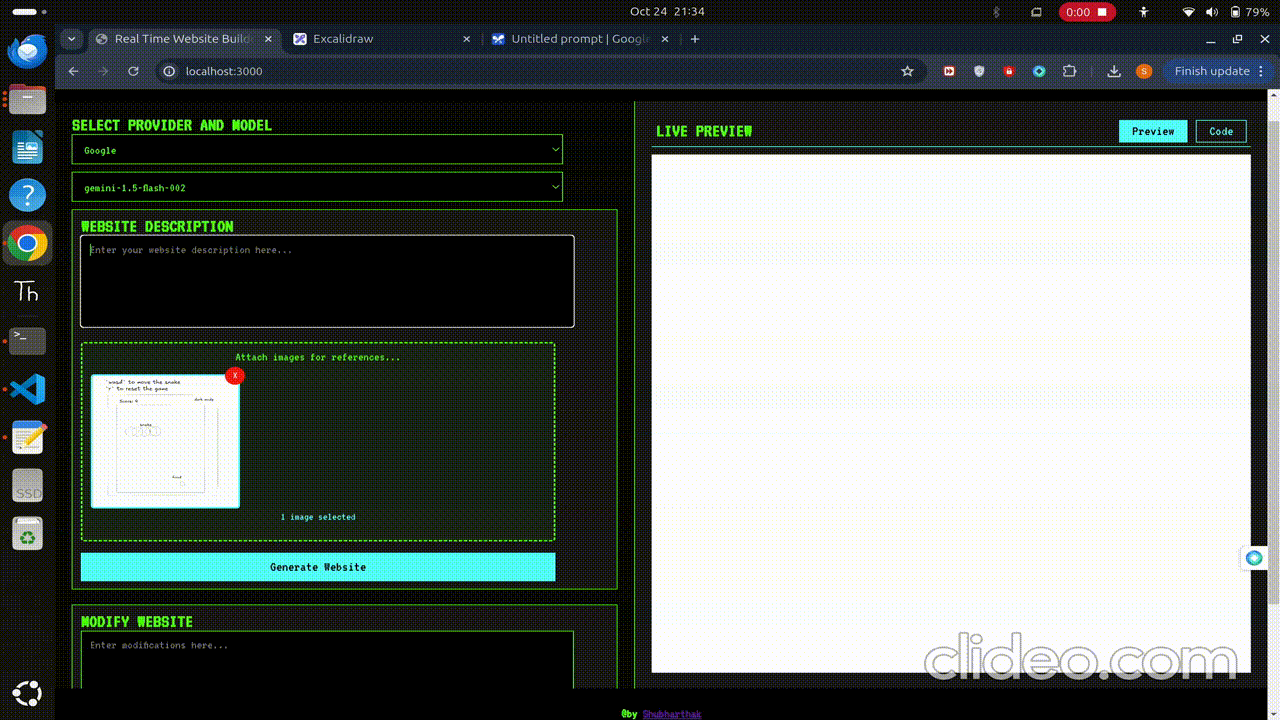
Task: Open a new browser tab
Action: pyautogui.click(x=695, y=39)
